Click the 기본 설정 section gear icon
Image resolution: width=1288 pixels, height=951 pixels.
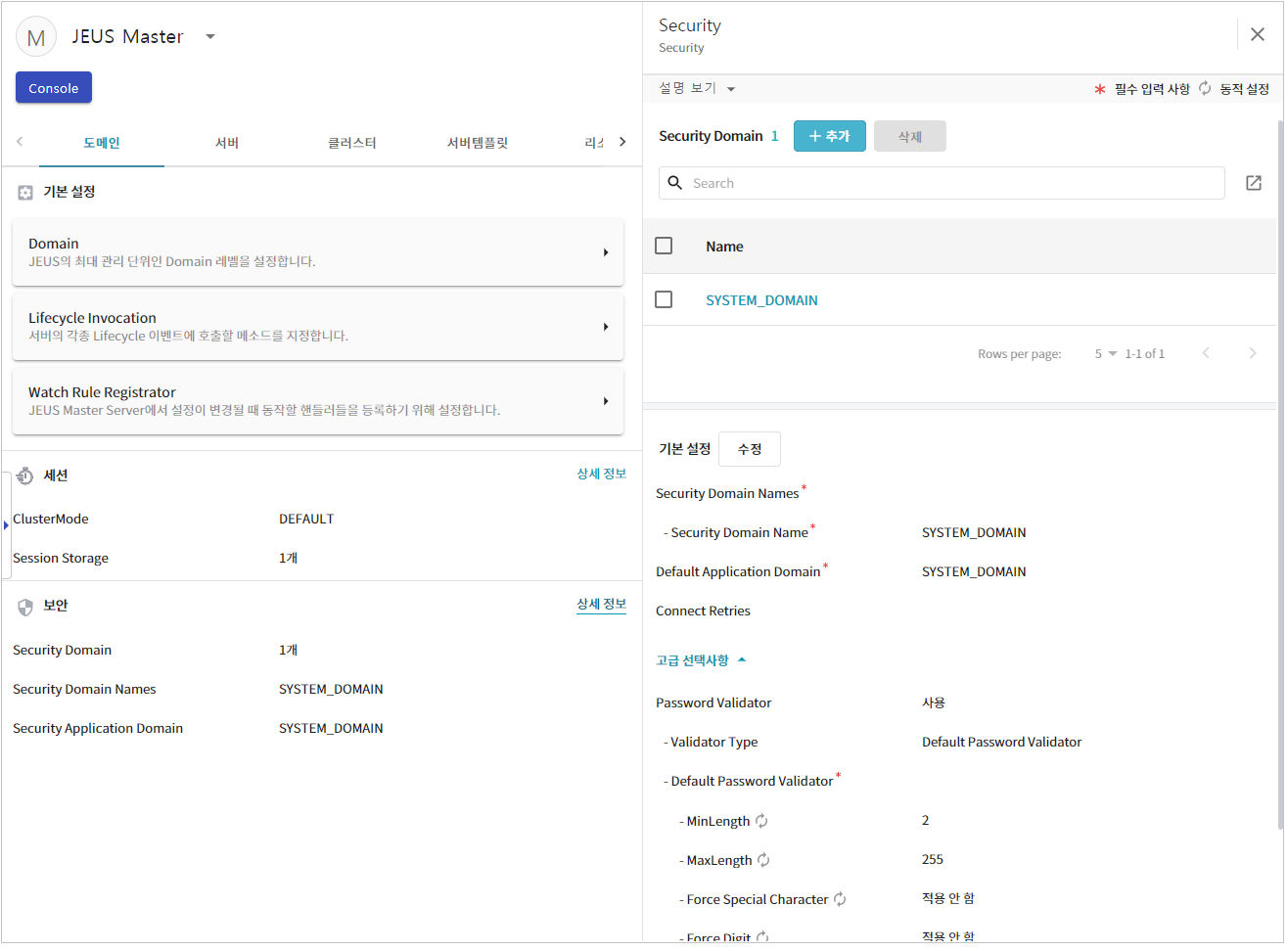coord(25,193)
